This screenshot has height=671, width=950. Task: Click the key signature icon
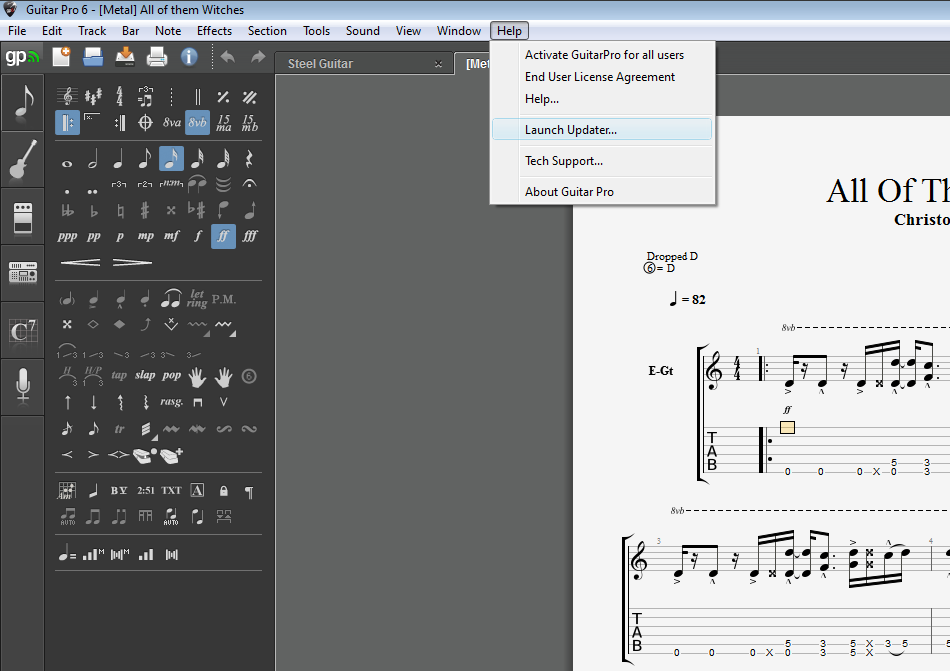[93, 96]
